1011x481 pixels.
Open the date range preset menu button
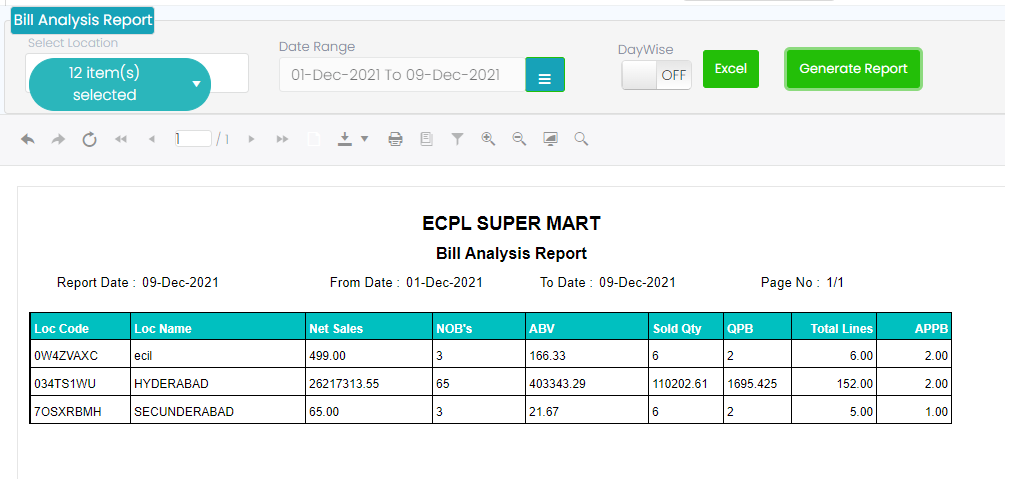click(x=545, y=75)
